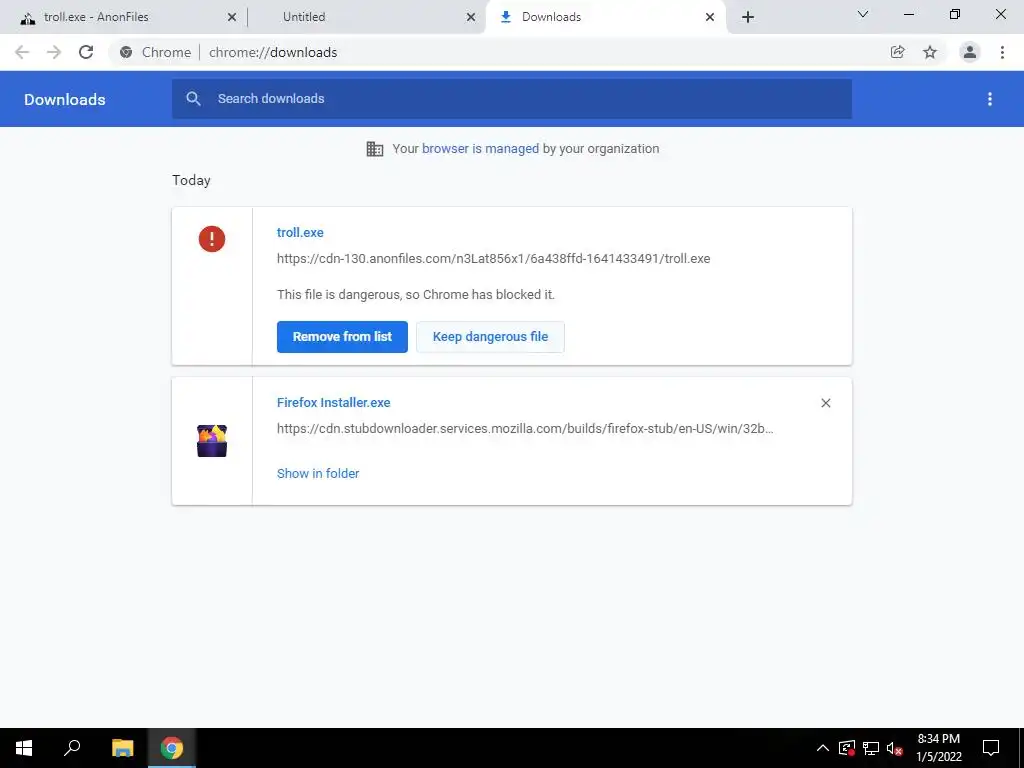The height and width of the screenshot is (768, 1024).
Task: Click the Chrome site info icon
Action: [x=126, y=52]
